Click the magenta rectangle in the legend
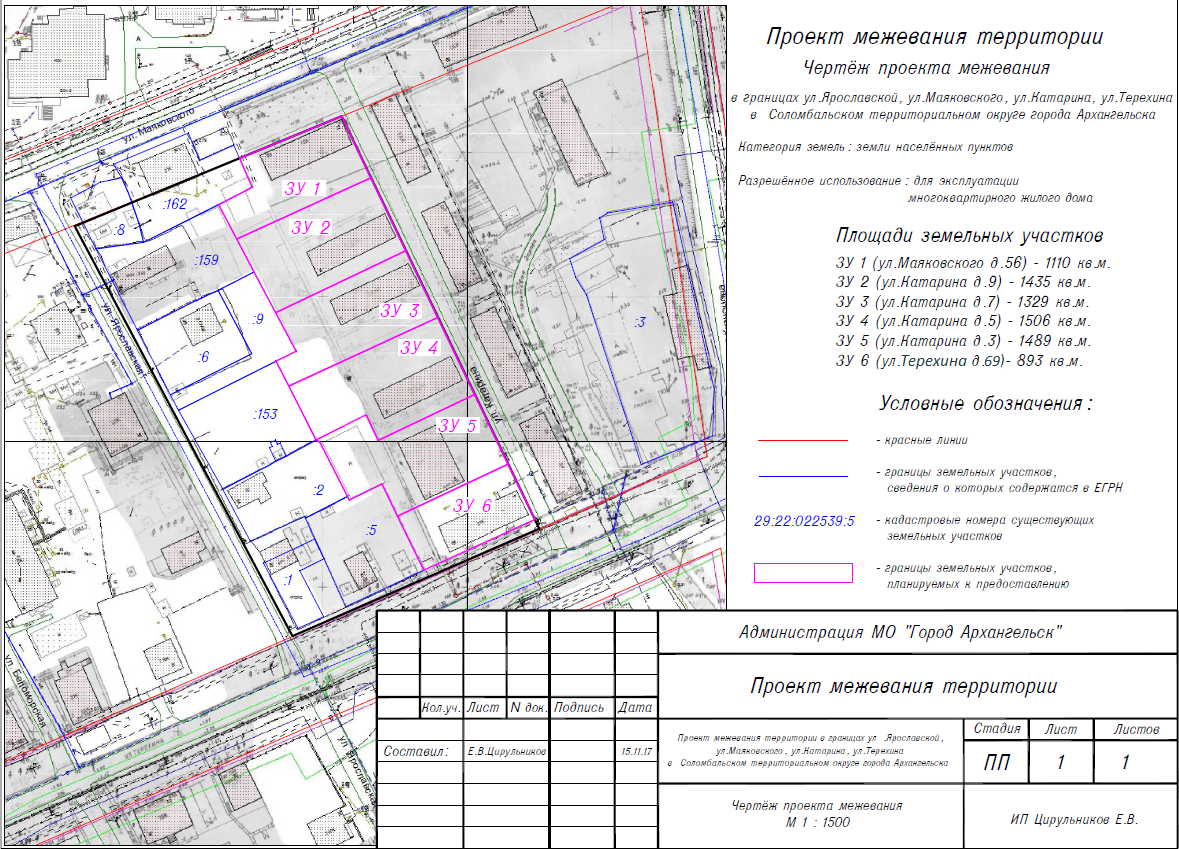Image resolution: width=1179 pixels, height=849 pixels. [x=803, y=573]
